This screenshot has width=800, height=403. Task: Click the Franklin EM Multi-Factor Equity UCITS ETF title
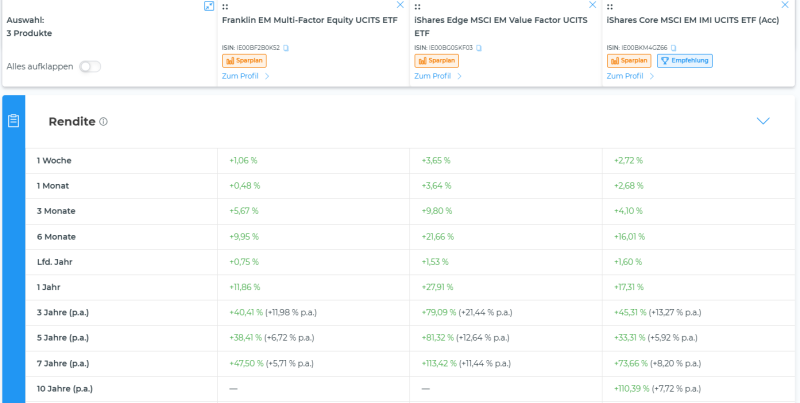(x=310, y=20)
